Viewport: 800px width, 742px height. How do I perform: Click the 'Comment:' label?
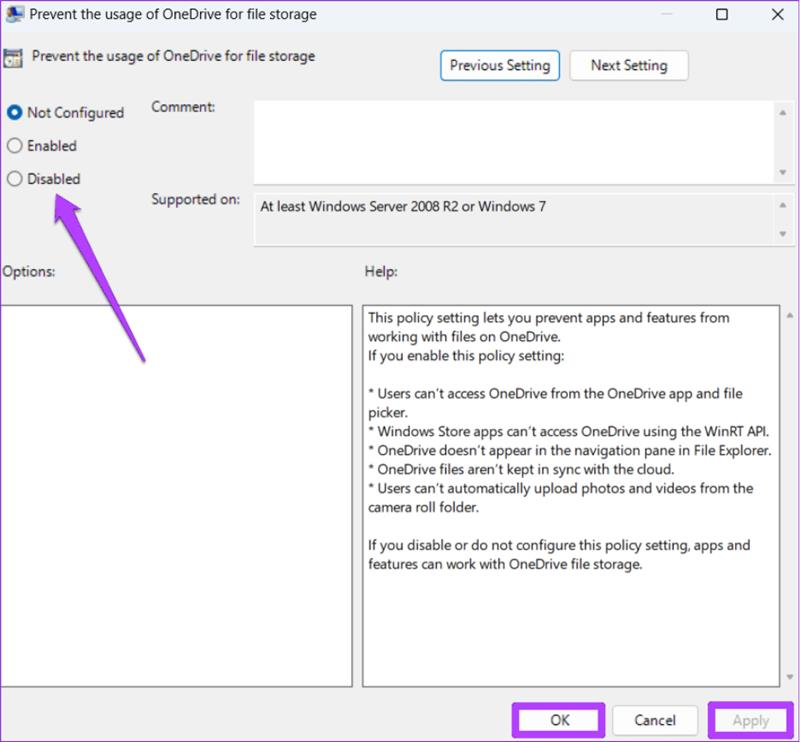click(183, 107)
